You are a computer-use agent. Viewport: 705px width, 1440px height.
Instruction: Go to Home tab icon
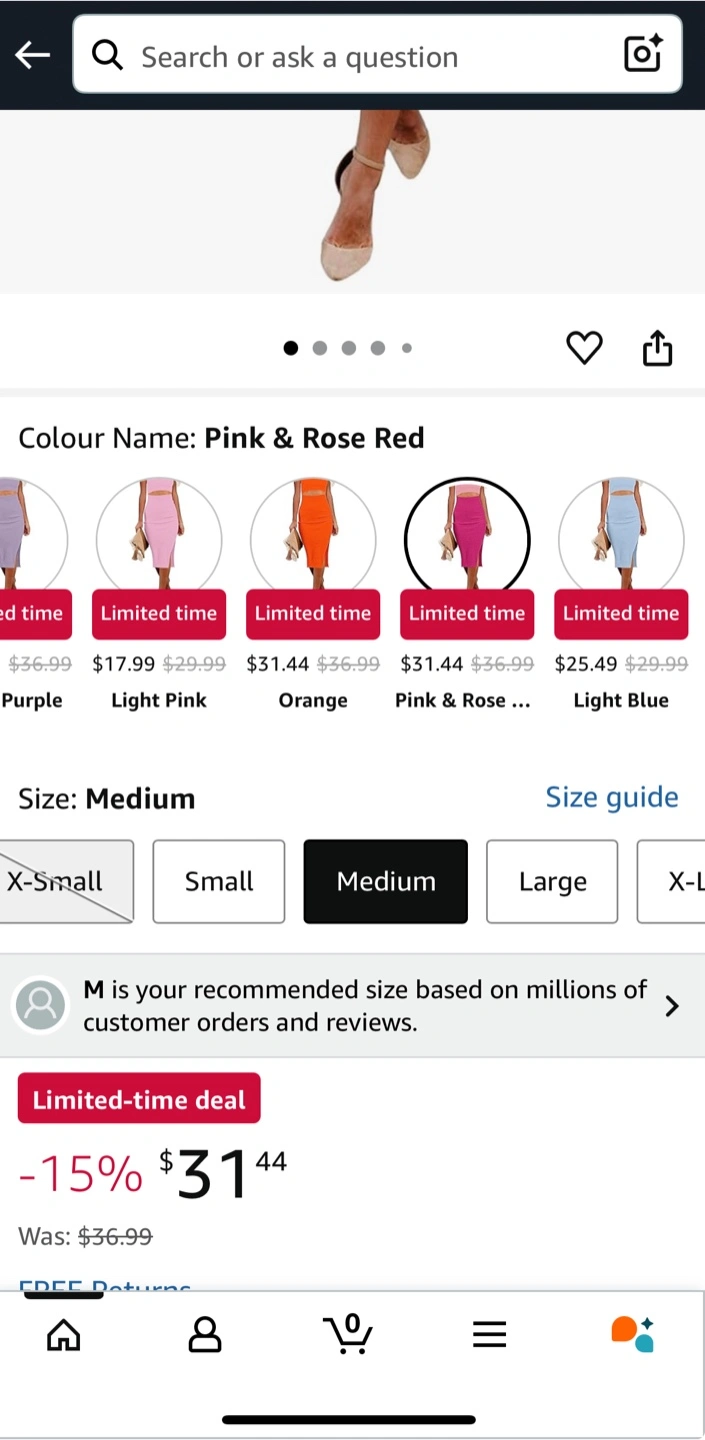tap(64, 1334)
